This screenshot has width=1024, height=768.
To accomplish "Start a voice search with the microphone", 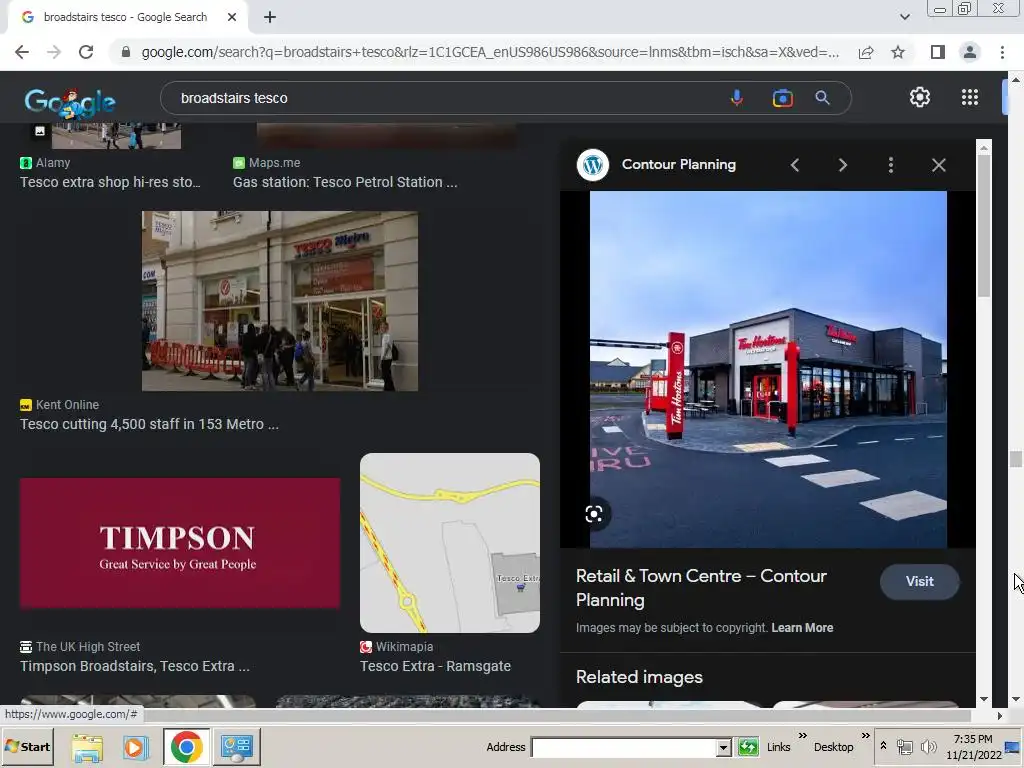I will pos(737,98).
